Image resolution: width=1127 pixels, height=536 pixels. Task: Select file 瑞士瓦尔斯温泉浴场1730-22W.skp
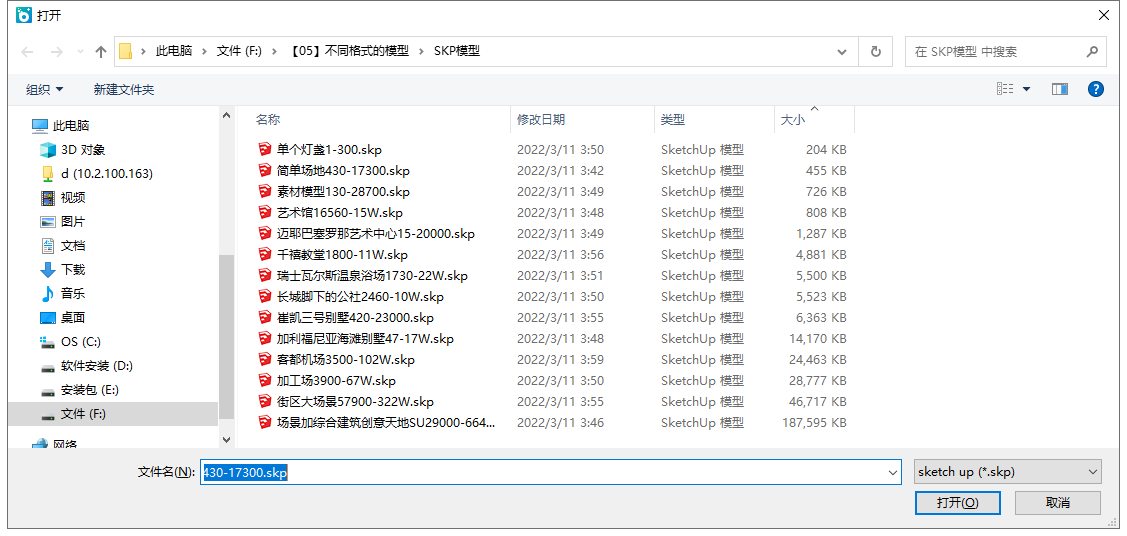point(372,275)
